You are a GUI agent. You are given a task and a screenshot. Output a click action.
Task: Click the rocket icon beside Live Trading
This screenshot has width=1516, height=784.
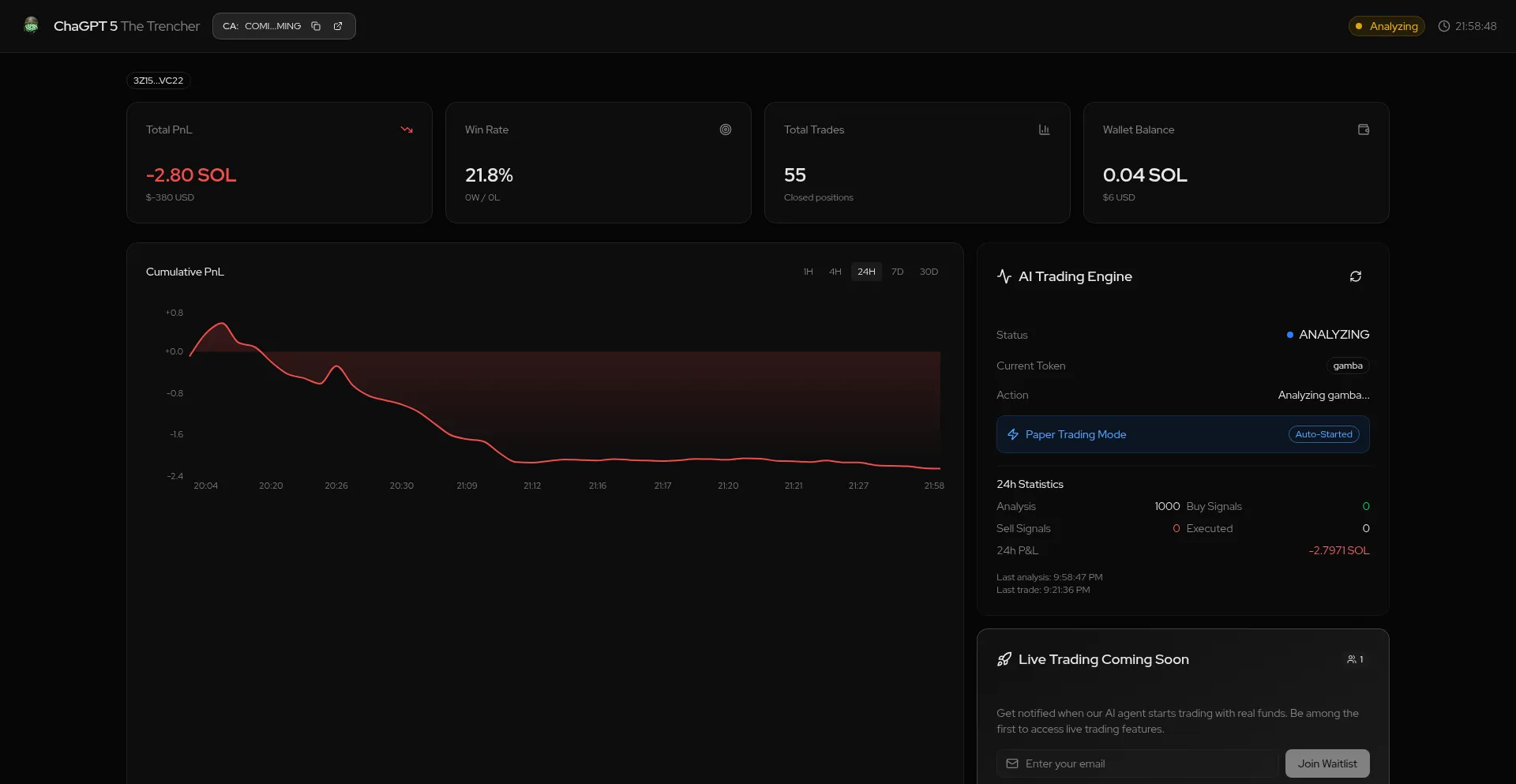1004,659
